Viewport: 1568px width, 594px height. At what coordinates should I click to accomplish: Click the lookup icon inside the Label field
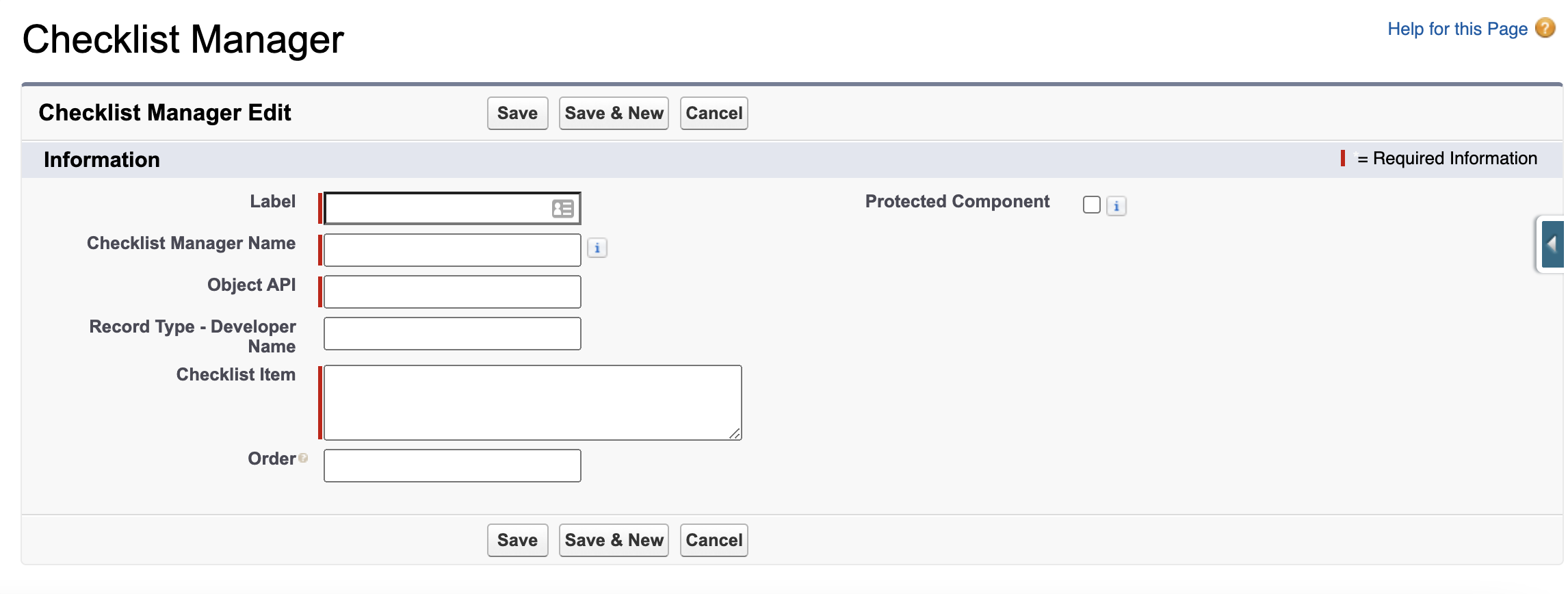[562, 209]
